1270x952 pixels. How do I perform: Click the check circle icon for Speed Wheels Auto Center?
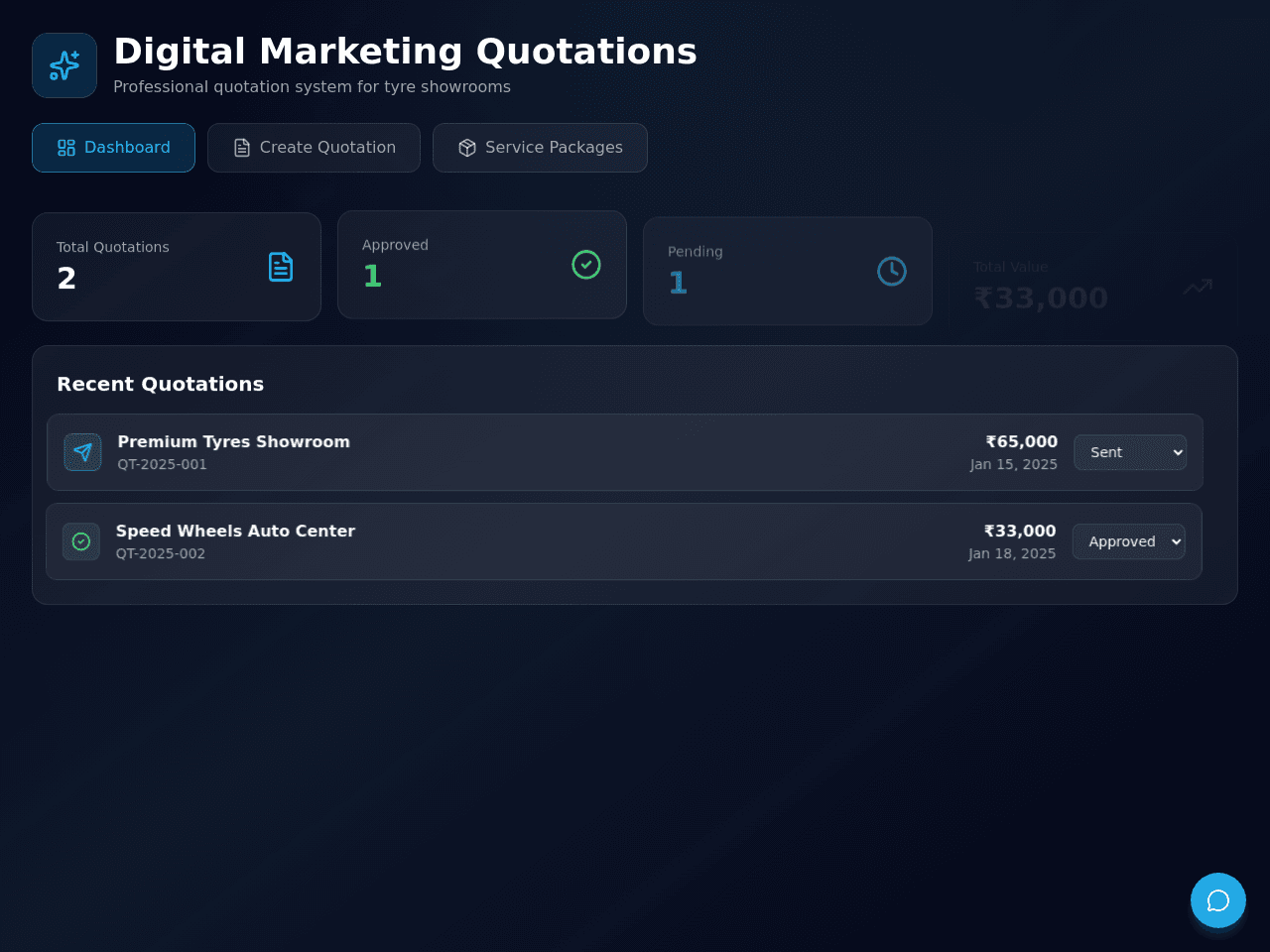coord(81,541)
